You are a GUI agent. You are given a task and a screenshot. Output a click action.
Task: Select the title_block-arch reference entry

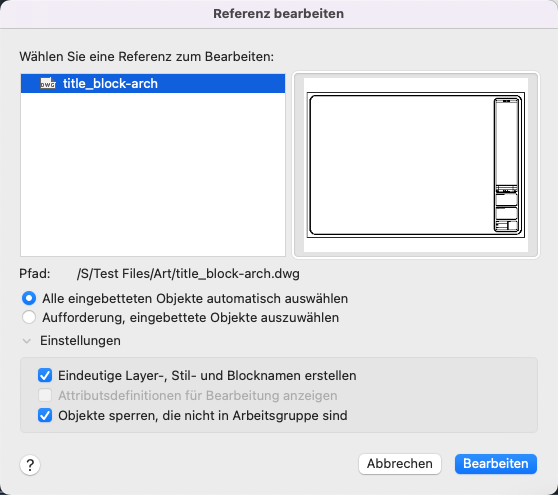pyautogui.click(x=153, y=83)
